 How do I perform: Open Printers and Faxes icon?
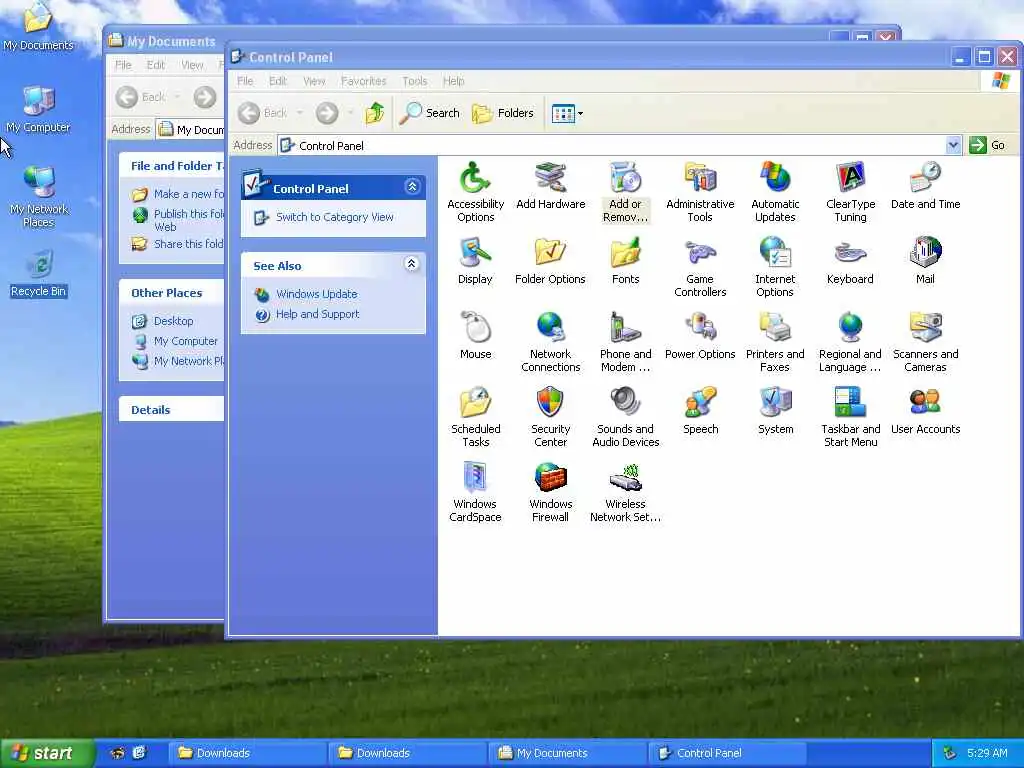pyautogui.click(x=775, y=343)
